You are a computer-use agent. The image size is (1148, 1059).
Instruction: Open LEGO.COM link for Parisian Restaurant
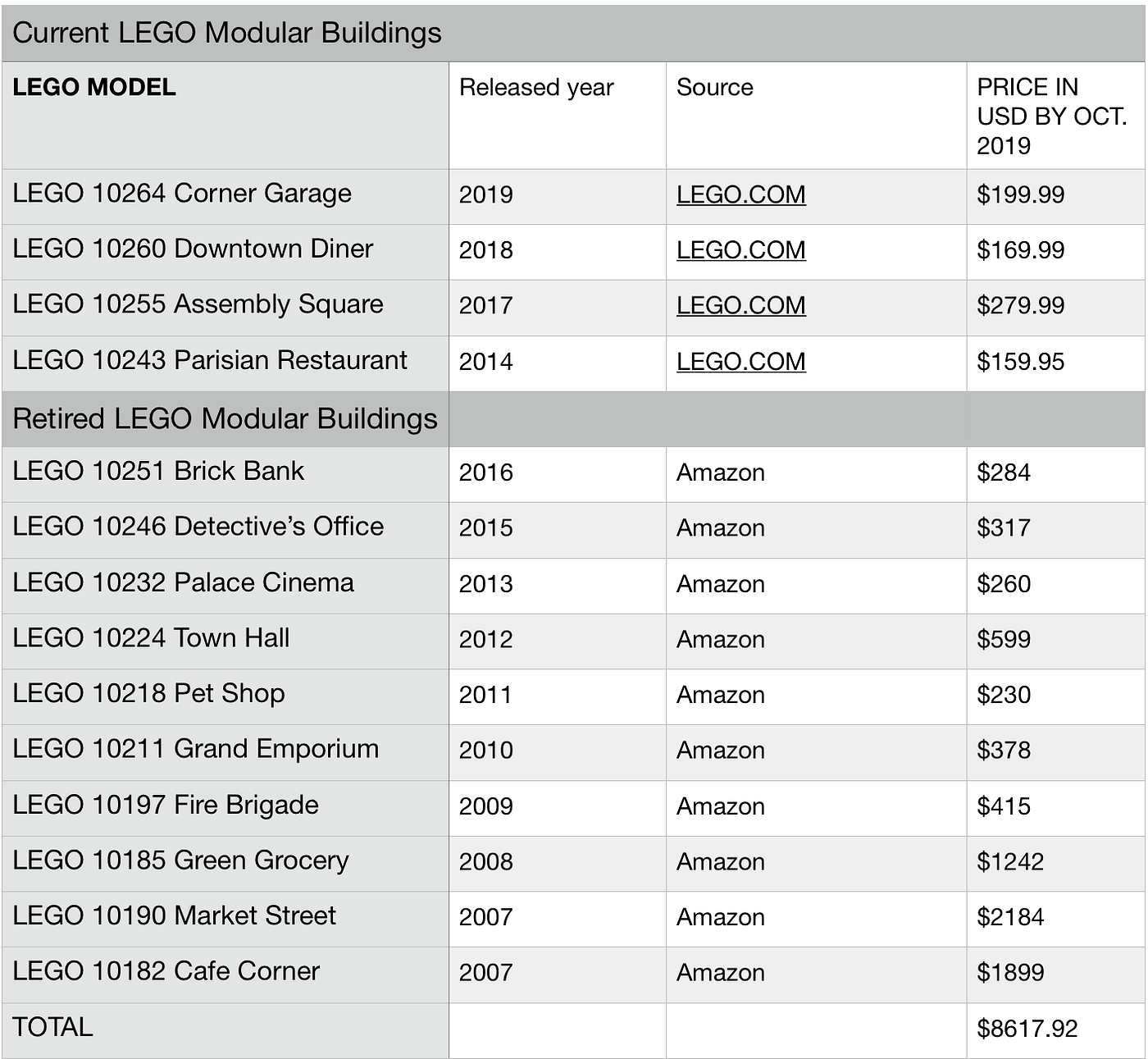pos(740,361)
